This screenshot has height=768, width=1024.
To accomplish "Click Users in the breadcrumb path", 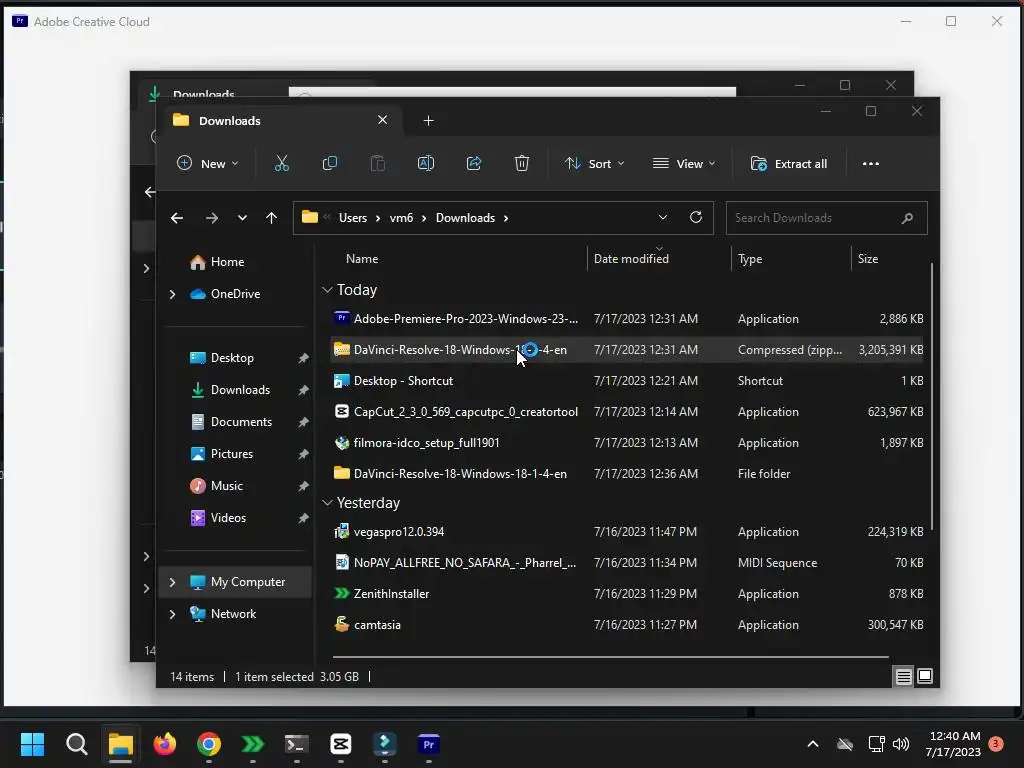I will pos(353,218).
